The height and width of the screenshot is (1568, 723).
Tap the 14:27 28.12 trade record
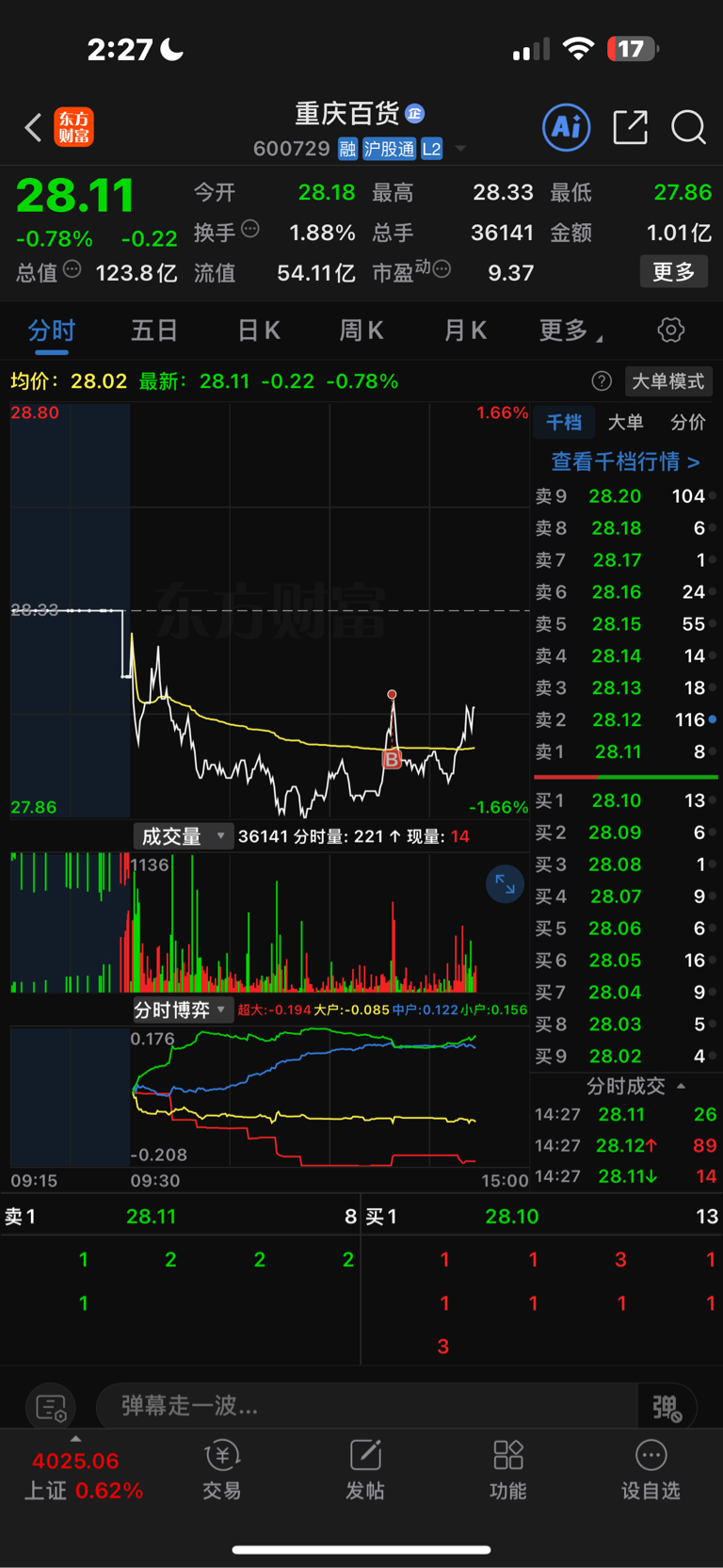[x=625, y=1145]
